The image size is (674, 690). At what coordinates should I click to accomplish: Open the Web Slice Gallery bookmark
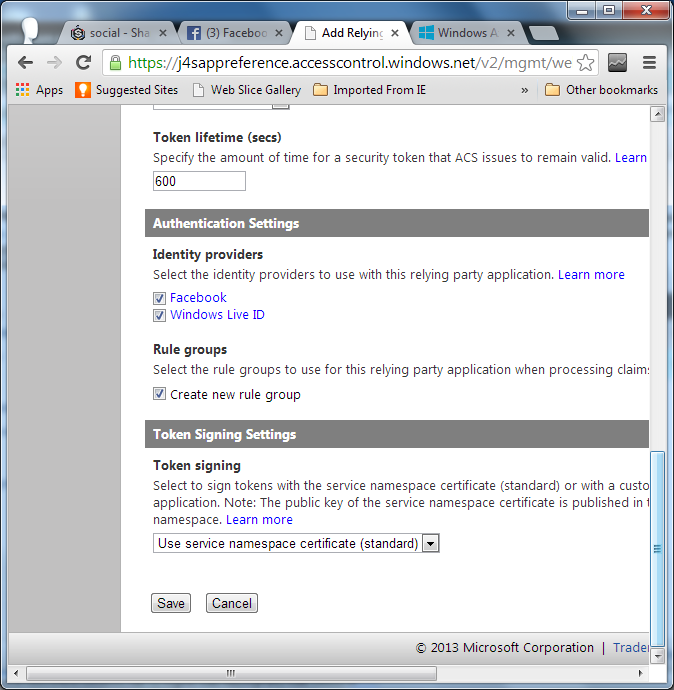point(247,90)
